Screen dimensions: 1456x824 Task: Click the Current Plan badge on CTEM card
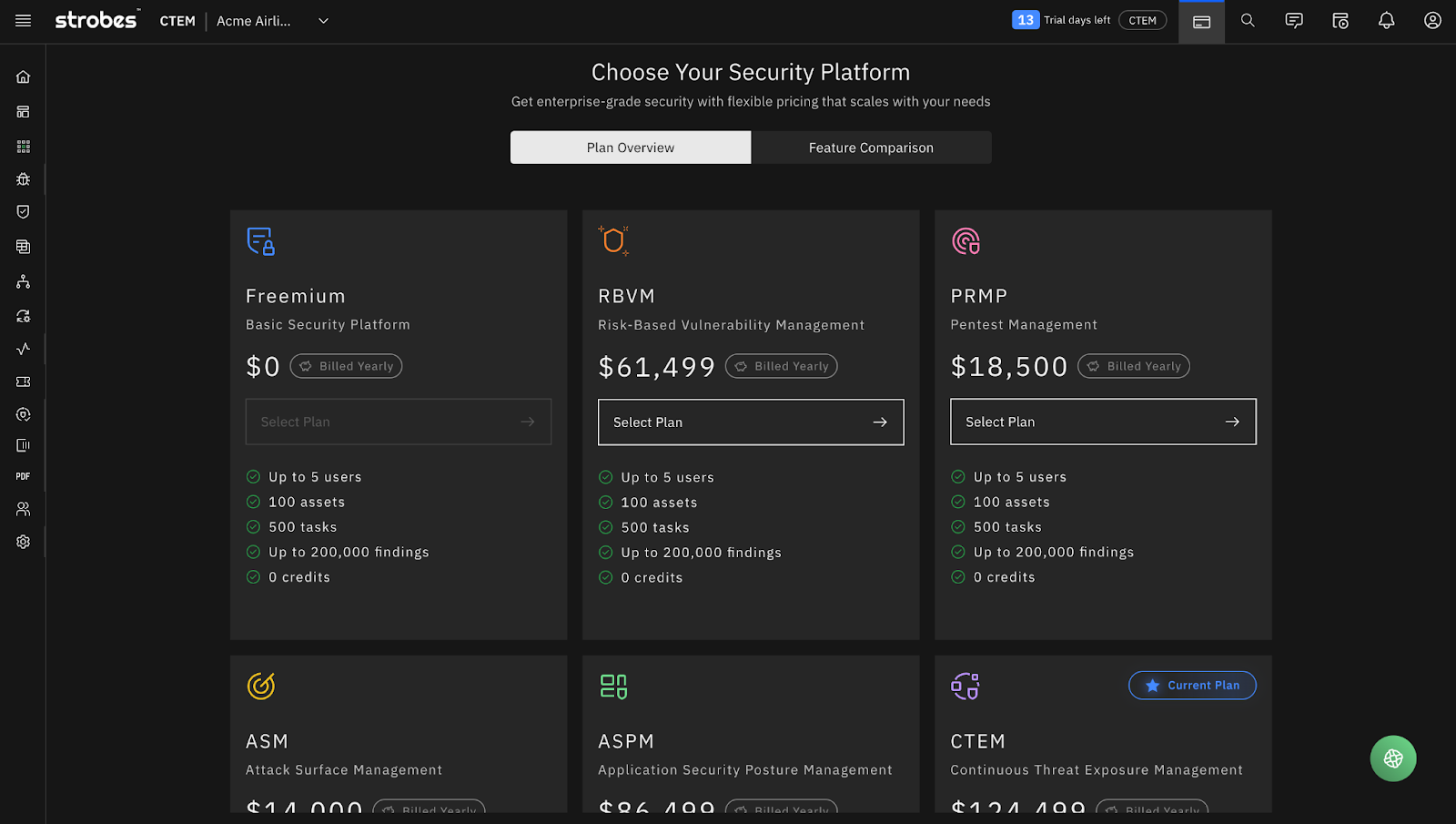pyautogui.click(x=1192, y=685)
